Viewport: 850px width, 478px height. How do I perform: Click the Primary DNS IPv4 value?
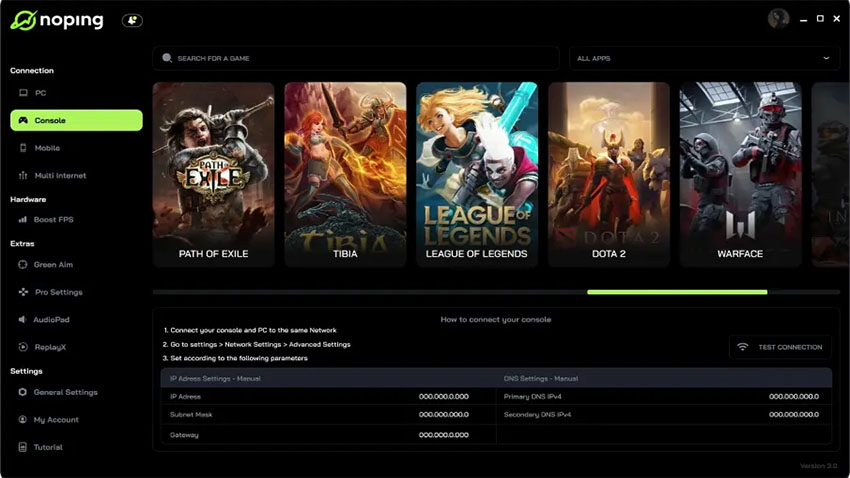click(794, 397)
